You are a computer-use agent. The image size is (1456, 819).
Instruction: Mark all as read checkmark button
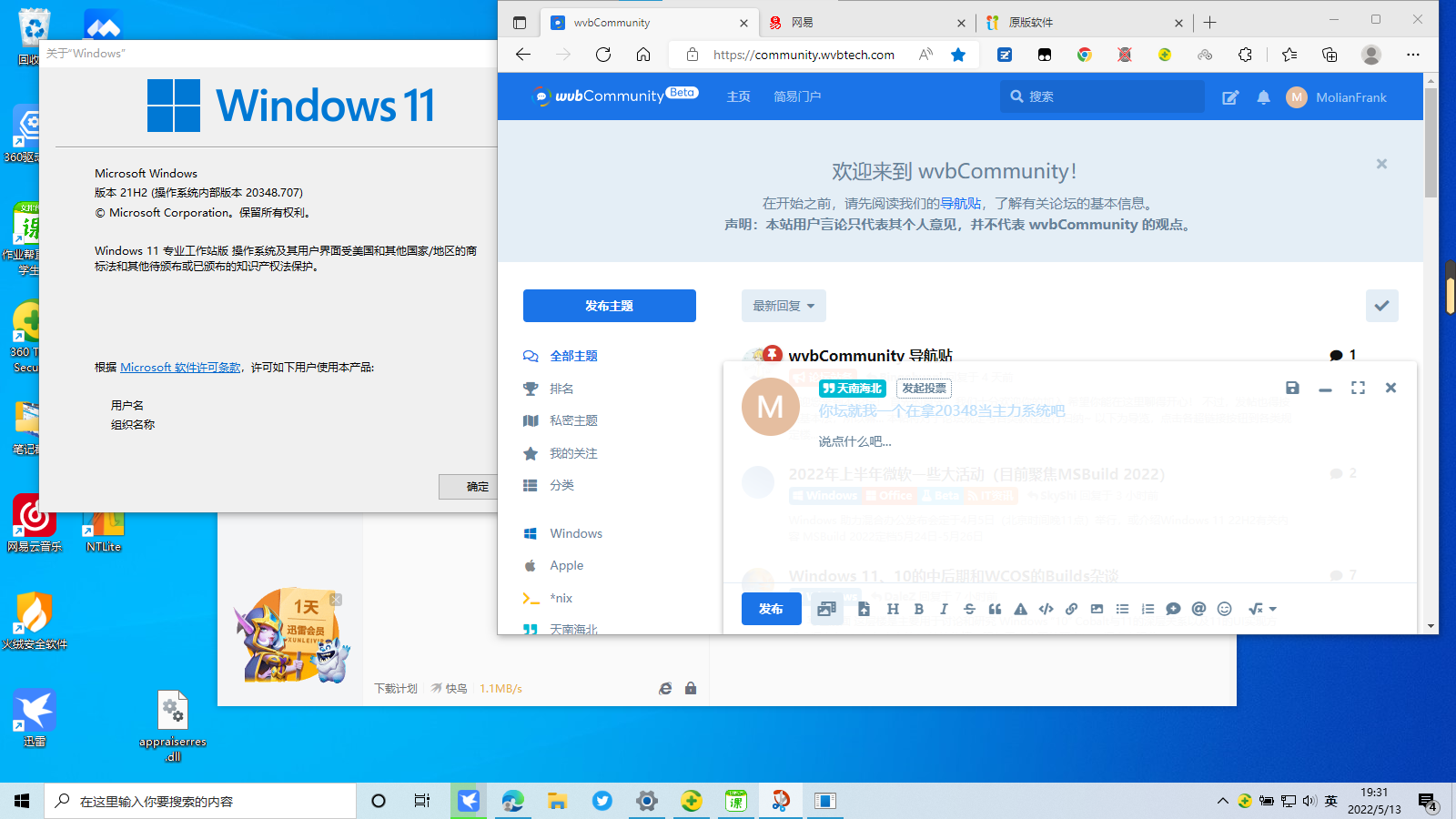1381,306
